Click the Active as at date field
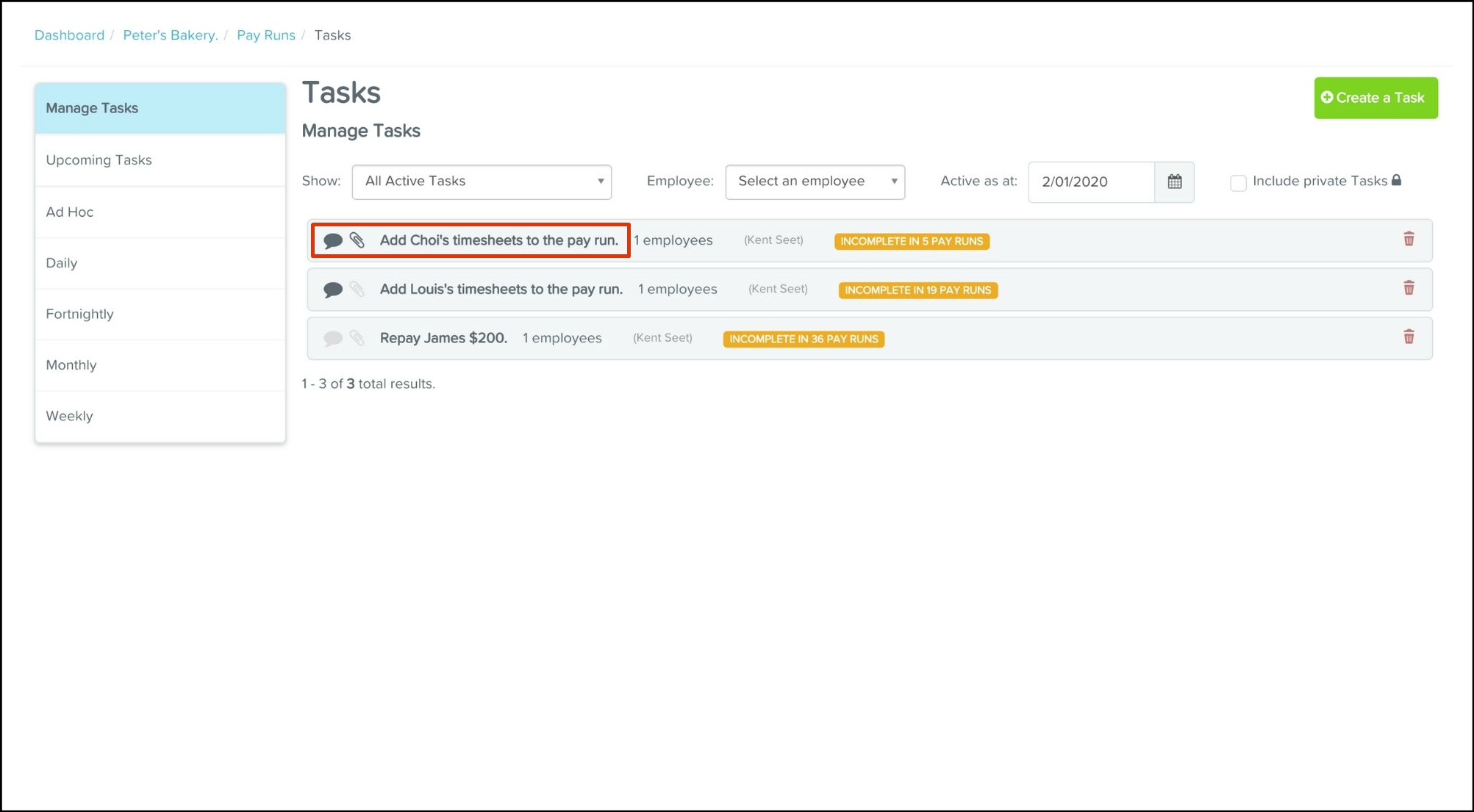This screenshot has width=1474, height=812. (x=1091, y=182)
